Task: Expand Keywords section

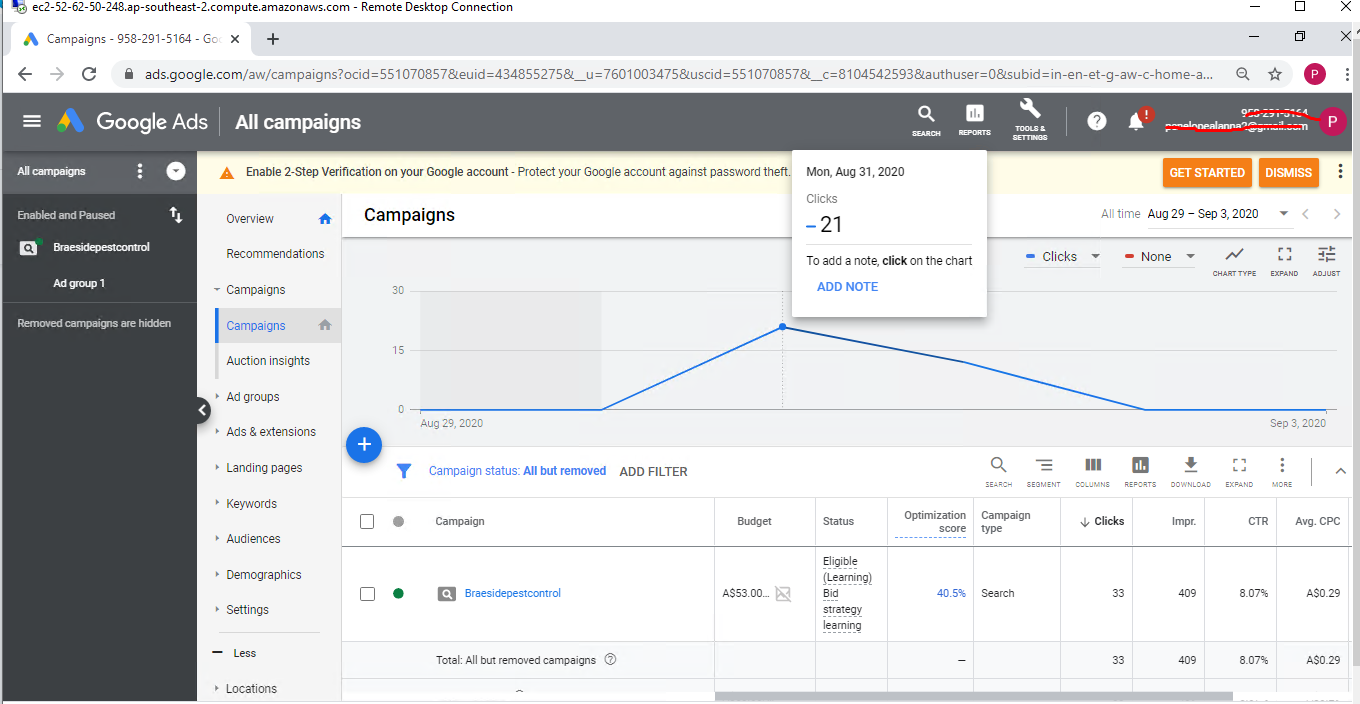Action: pos(217,503)
